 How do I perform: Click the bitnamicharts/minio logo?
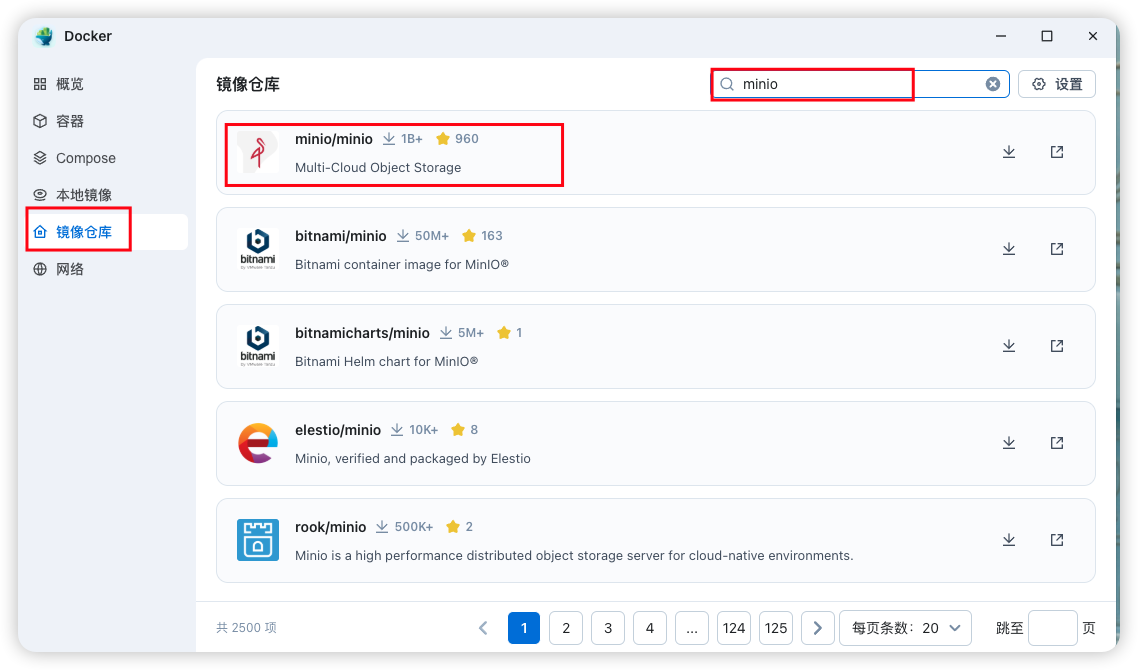coord(258,346)
